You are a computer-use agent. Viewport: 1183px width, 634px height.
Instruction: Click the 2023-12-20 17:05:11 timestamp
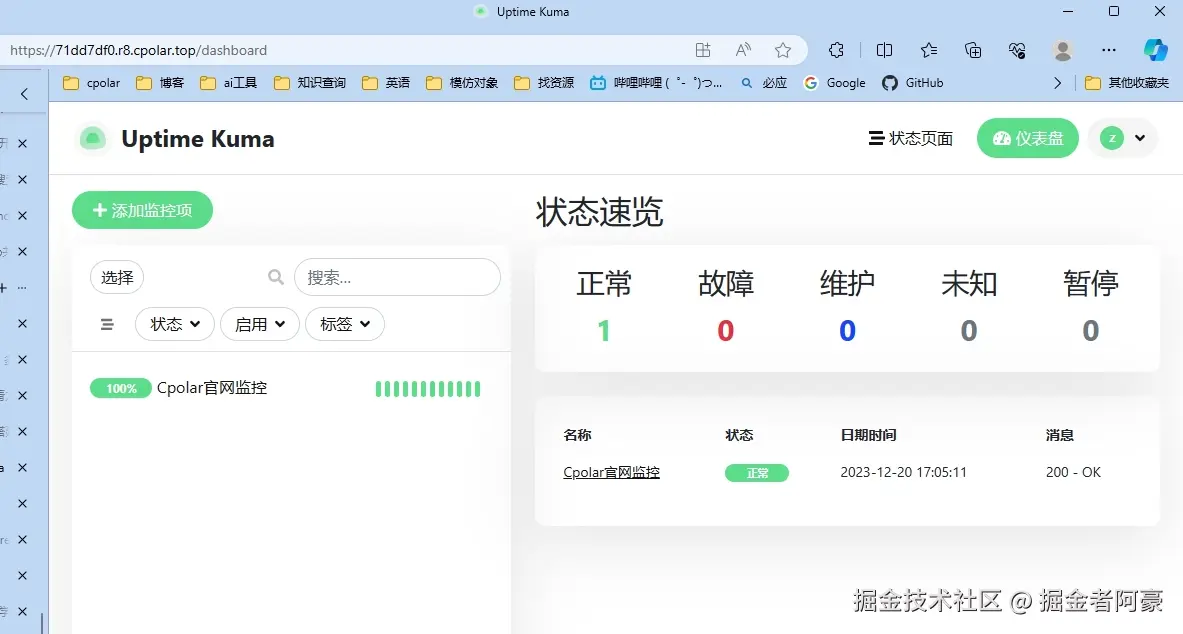pos(903,472)
